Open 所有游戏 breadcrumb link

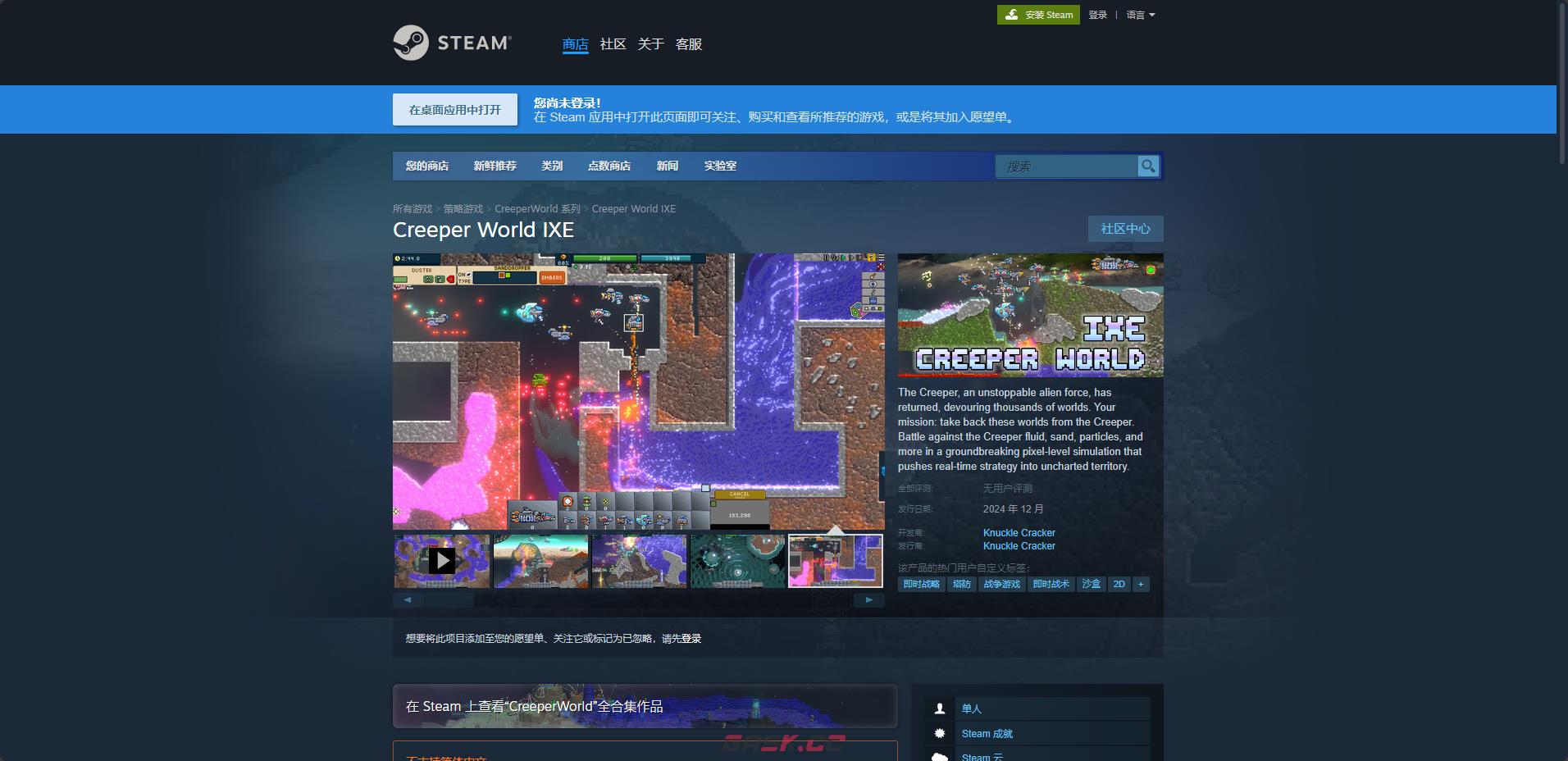coord(413,209)
